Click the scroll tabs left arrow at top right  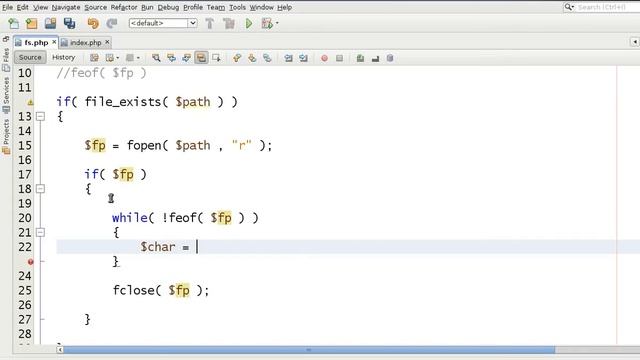635,42
